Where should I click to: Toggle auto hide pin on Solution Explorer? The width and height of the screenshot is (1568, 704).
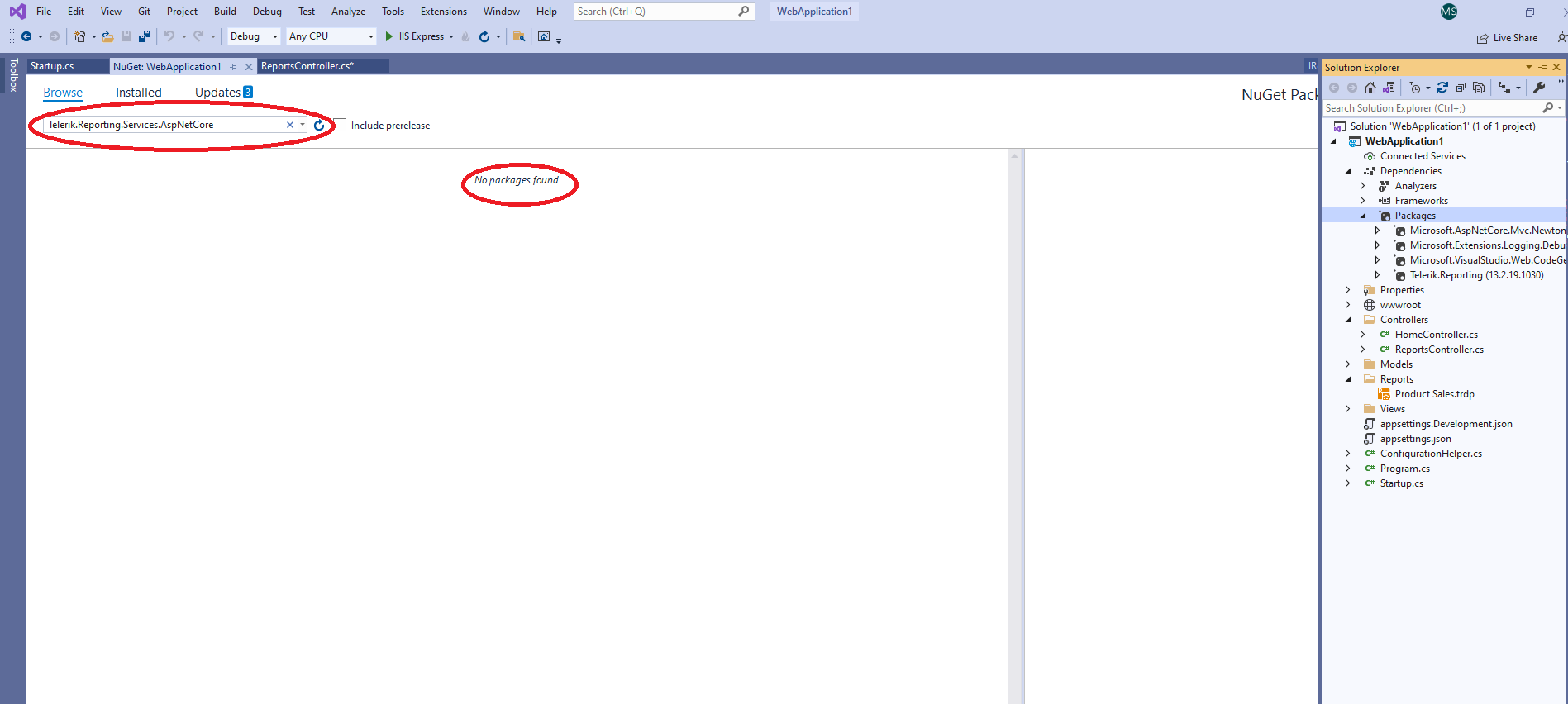[1542, 67]
